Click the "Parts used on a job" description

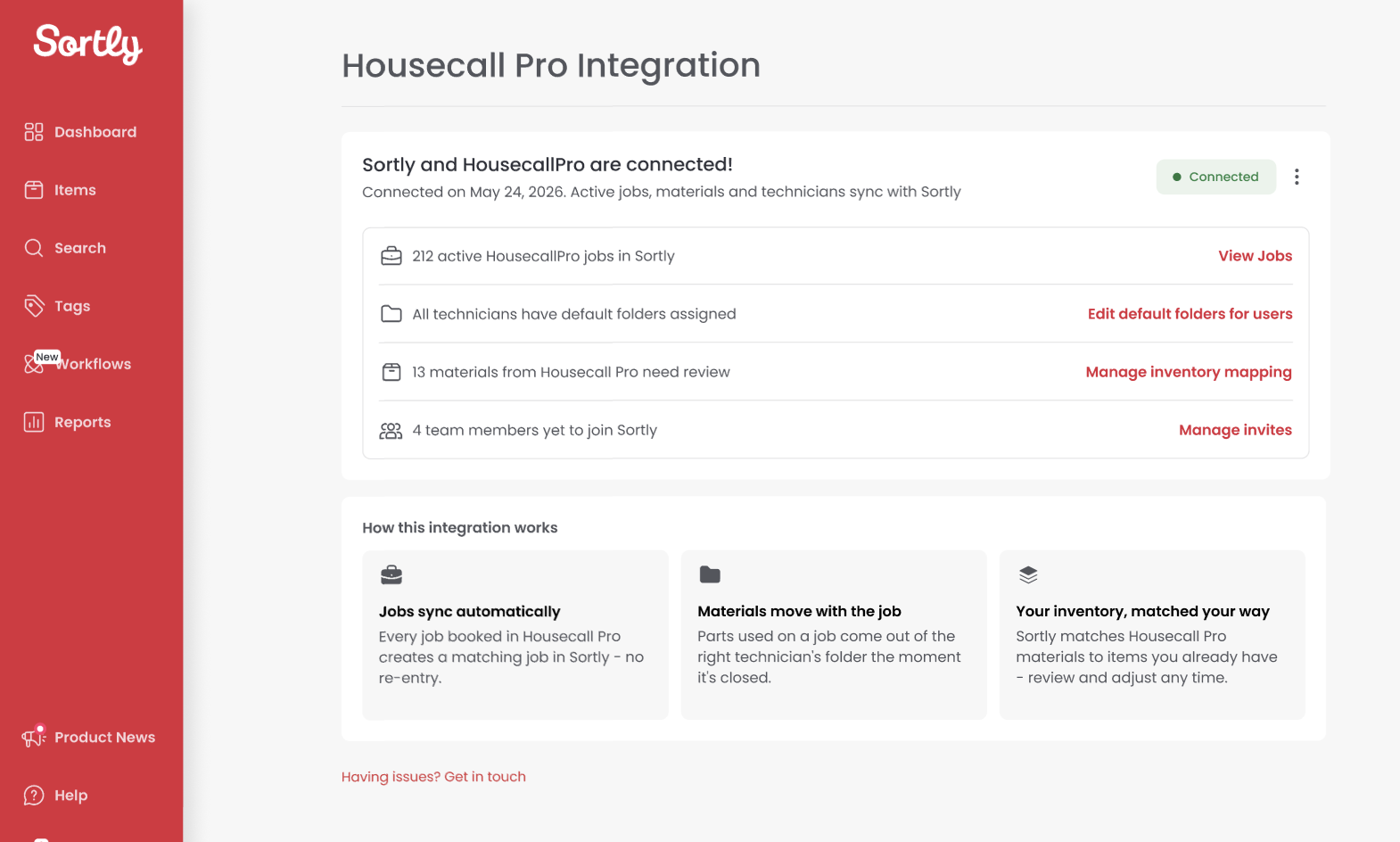829,657
